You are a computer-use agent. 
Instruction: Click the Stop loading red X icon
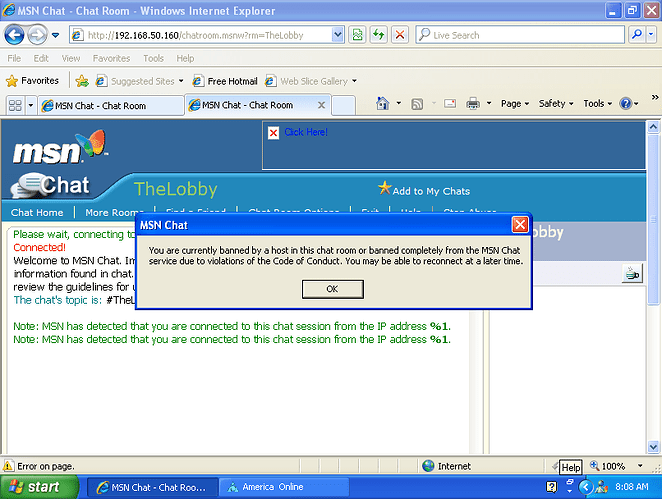[x=400, y=35]
